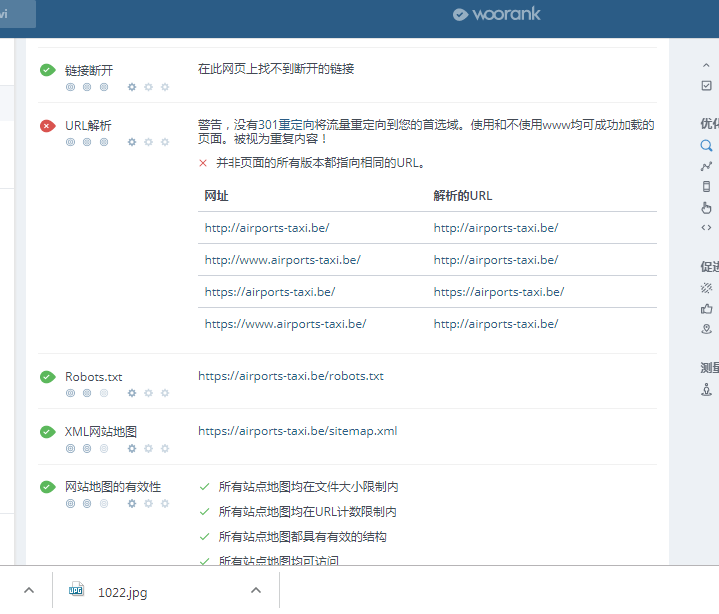Image resolution: width=719 pixels, height=614 pixels.
Task: Open link http://www.airports-taxi.be/ in 网址 column
Action: 282,260
